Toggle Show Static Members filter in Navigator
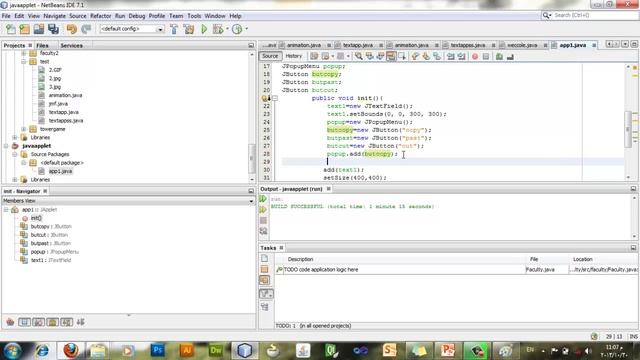640x360 pixels. [38, 322]
